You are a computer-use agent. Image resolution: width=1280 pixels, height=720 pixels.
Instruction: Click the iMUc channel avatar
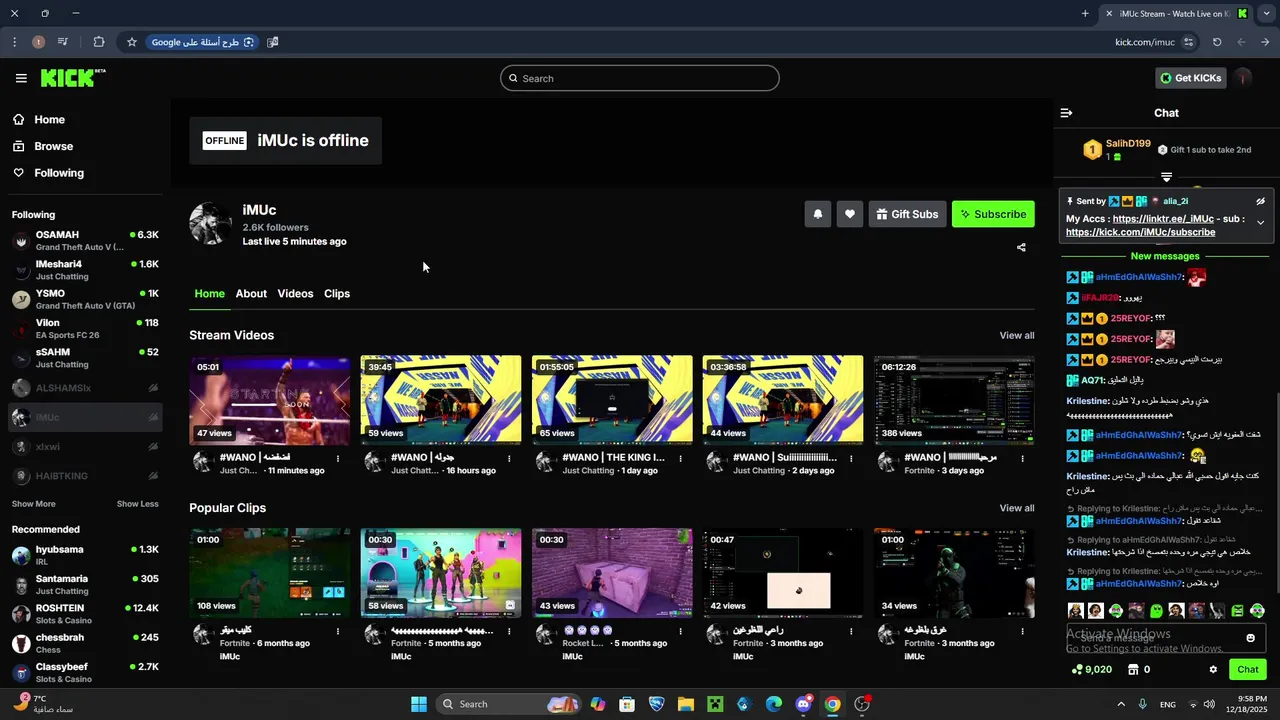[x=211, y=224]
